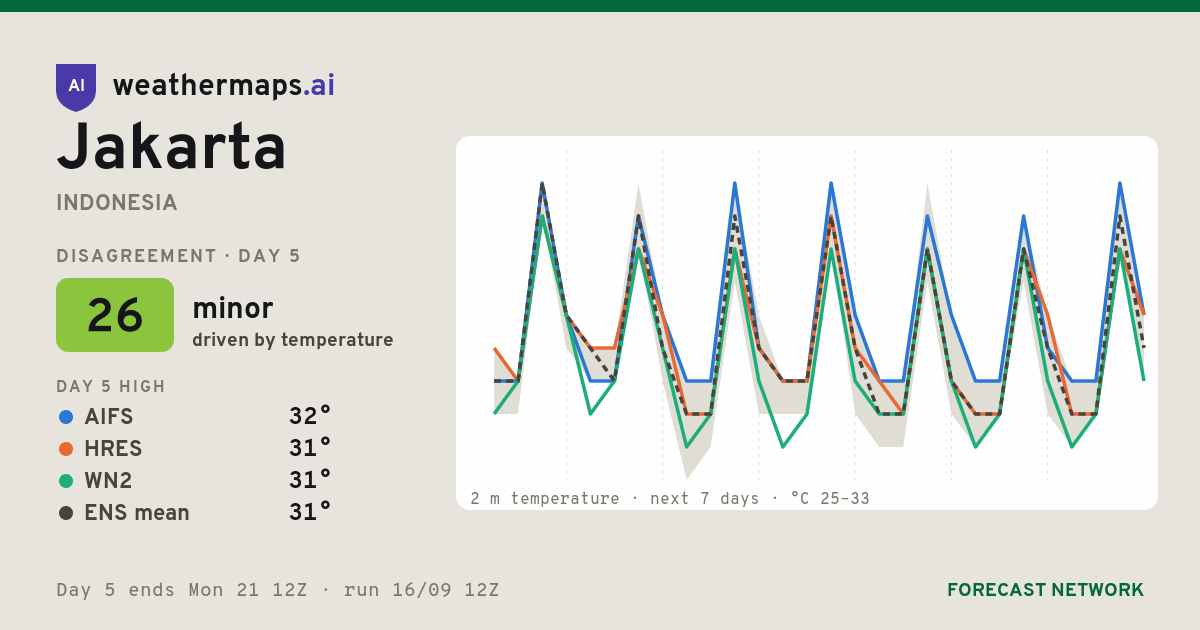Click the 'minor' disagreement rating text
The height and width of the screenshot is (630, 1200).
[232, 308]
